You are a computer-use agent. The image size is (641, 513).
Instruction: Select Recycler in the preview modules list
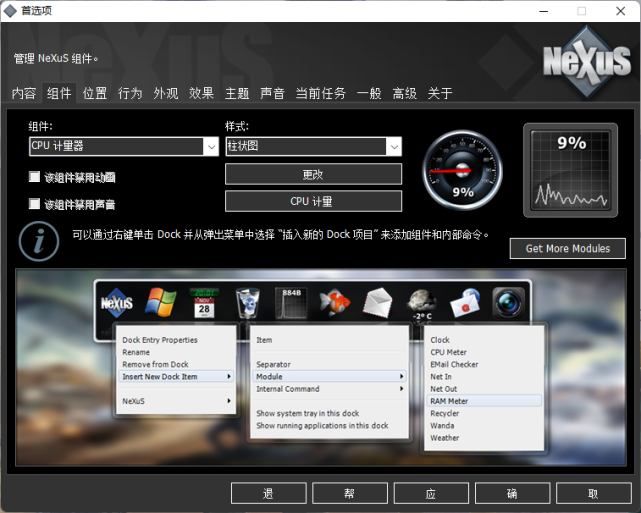pos(484,413)
